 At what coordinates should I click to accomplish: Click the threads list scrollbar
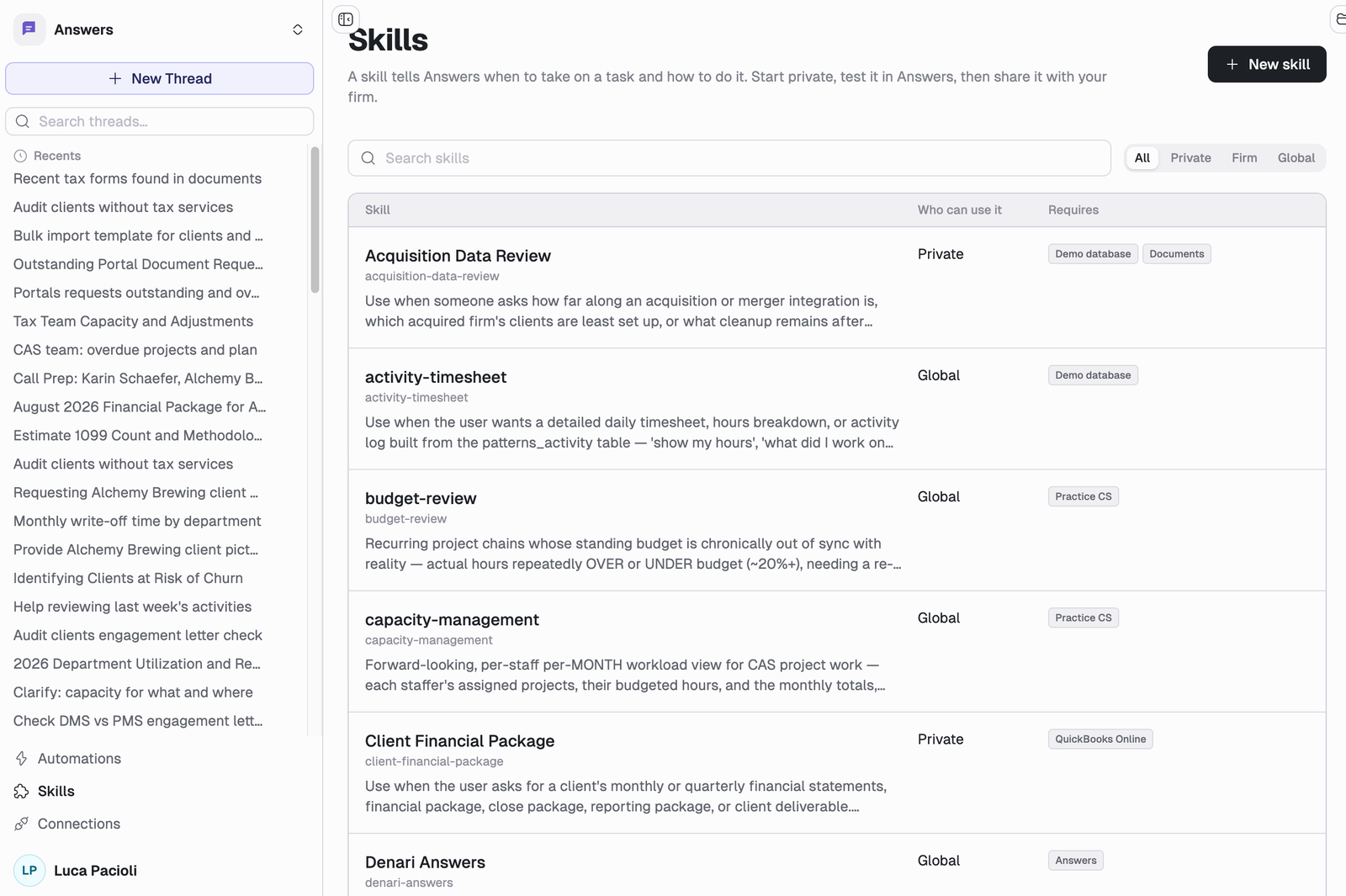tap(315, 220)
